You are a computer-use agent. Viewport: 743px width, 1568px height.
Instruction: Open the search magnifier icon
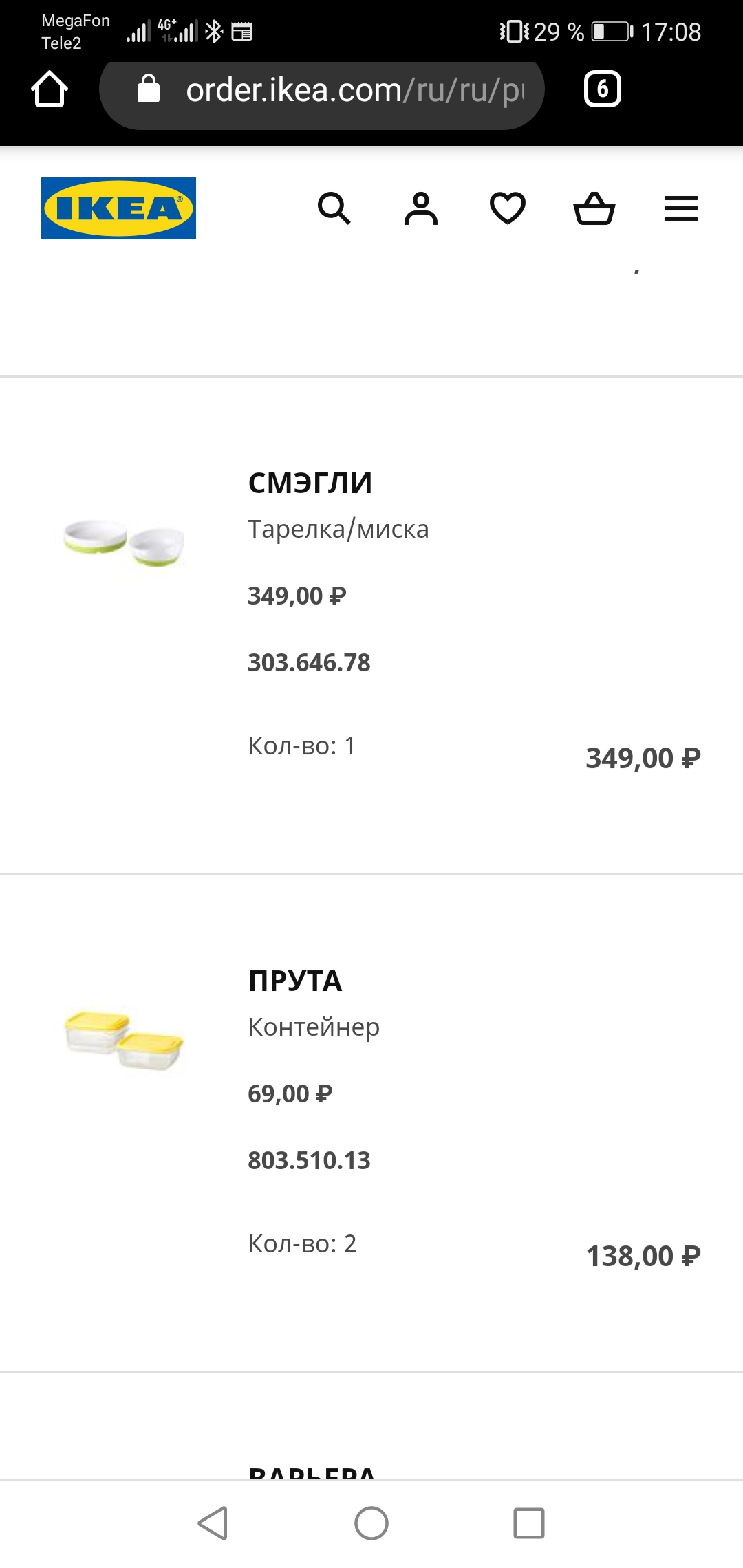point(334,208)
